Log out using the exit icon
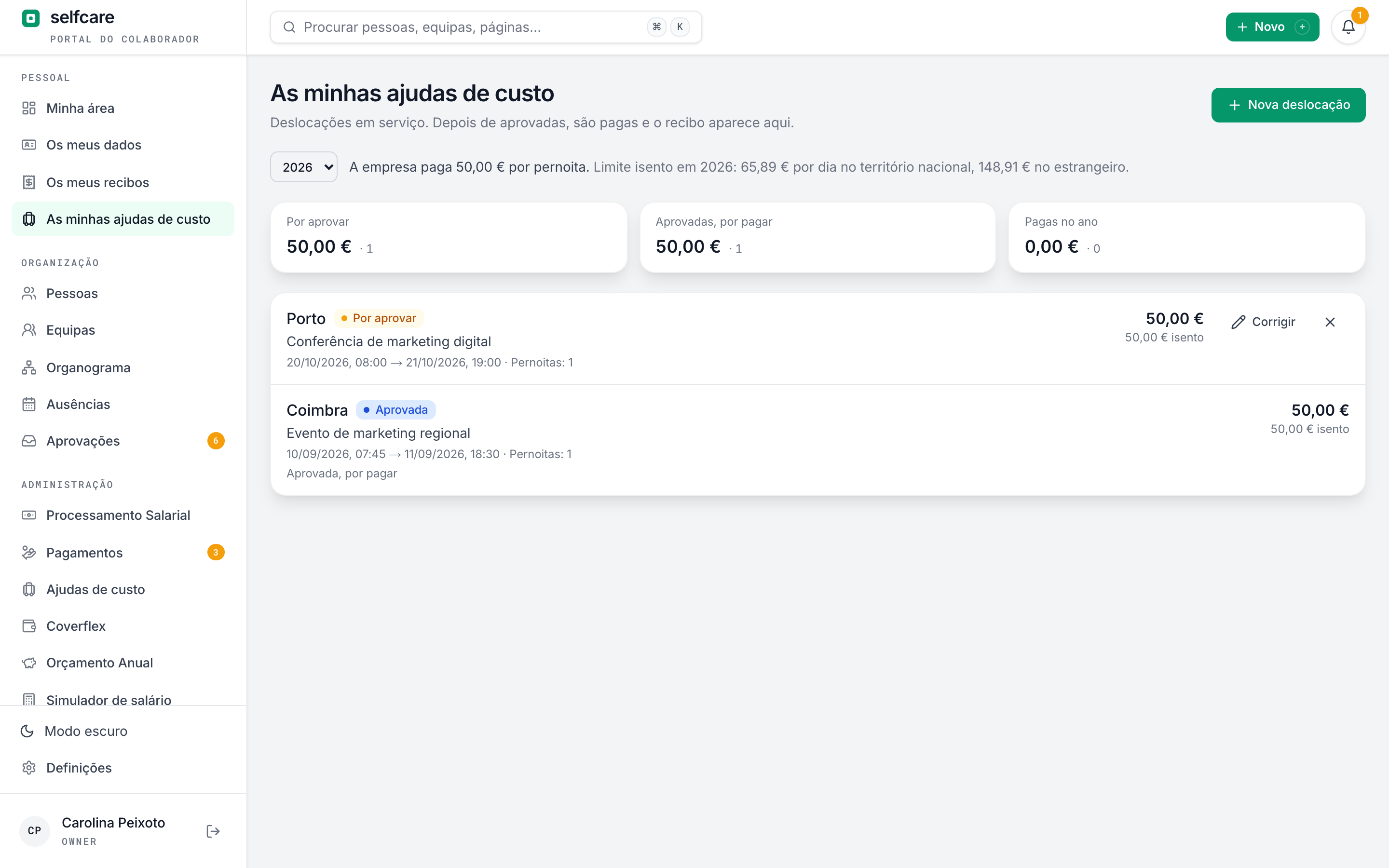 click(x=213, y=831)
